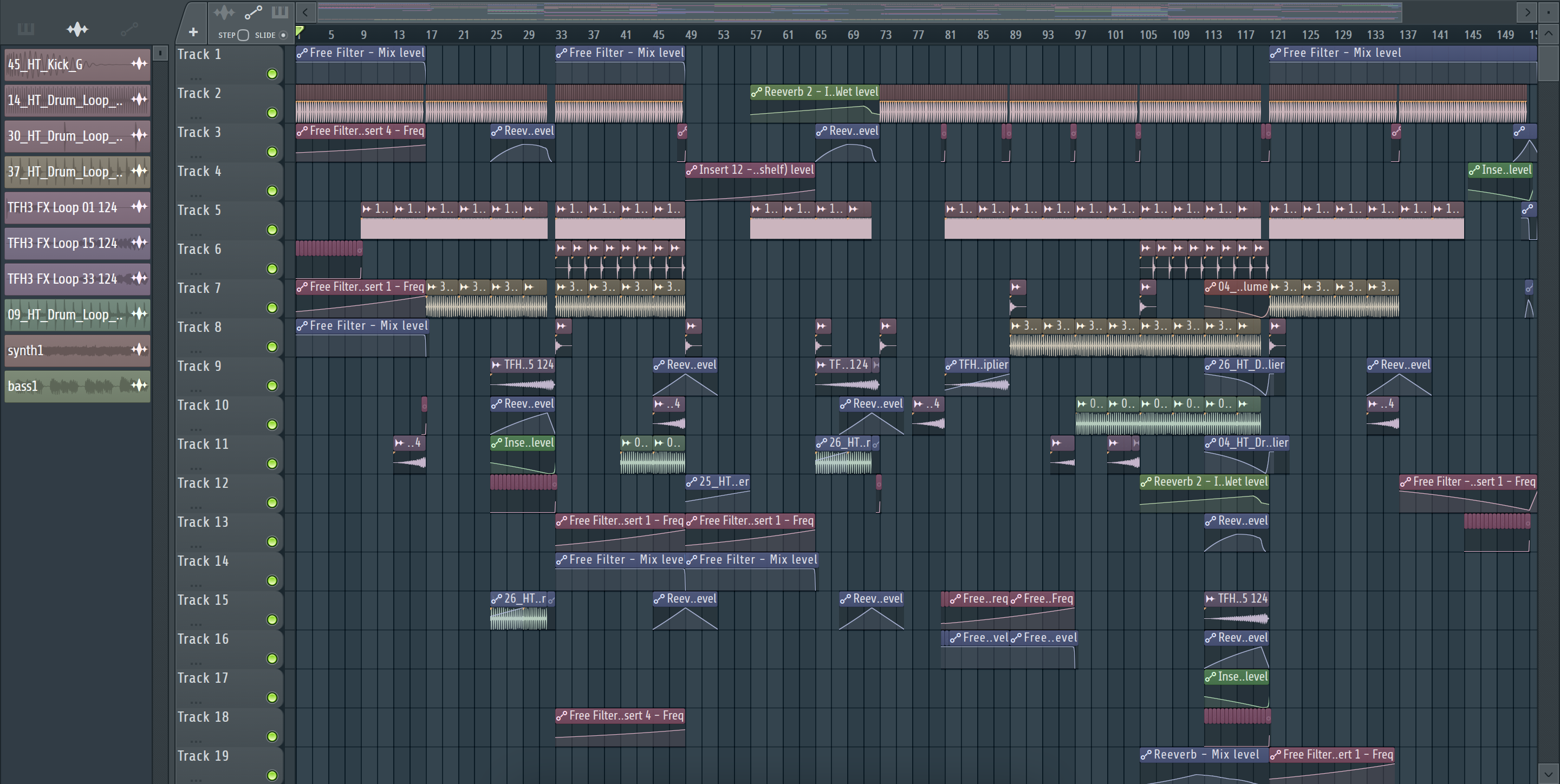Click waveform icon on 45_HT_Kick_G picker item
The height and width of the screenshot is (784, 1560).
[x=139, y=63]
